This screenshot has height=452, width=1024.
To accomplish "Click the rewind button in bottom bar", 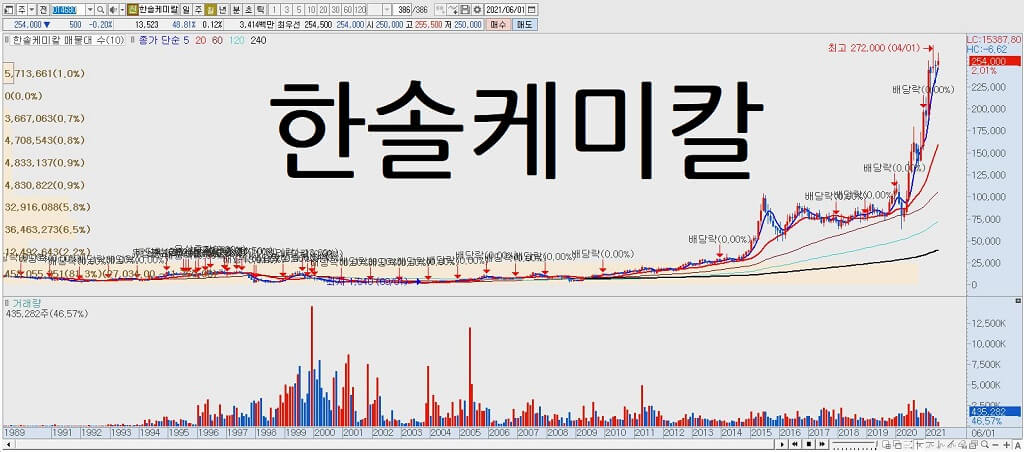I will 795,444.
